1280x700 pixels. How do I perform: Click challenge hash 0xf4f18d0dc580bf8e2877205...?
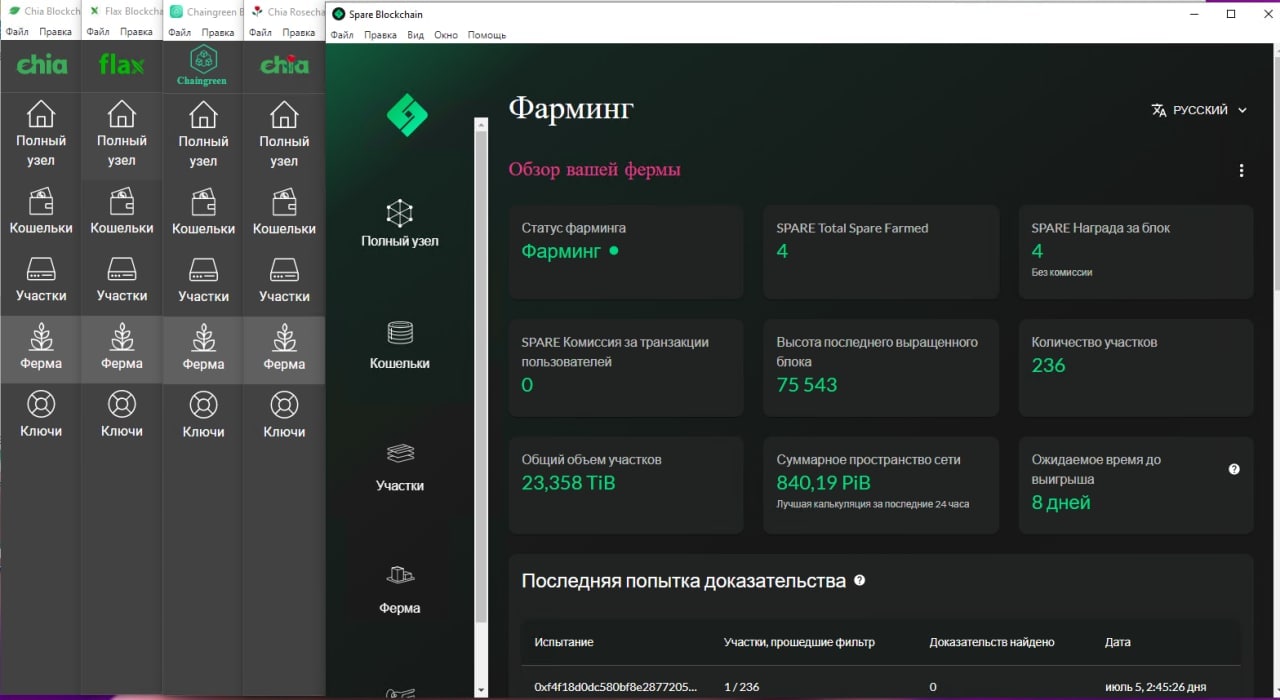[x=616, y=687]
